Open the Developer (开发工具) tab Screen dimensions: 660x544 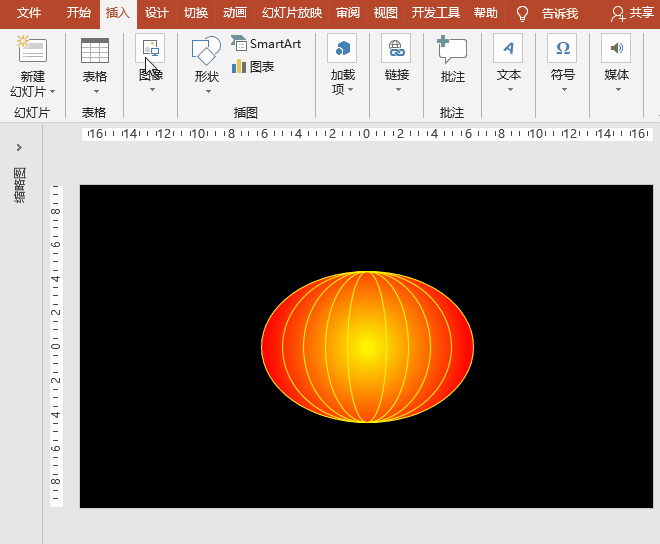point(436,13)
